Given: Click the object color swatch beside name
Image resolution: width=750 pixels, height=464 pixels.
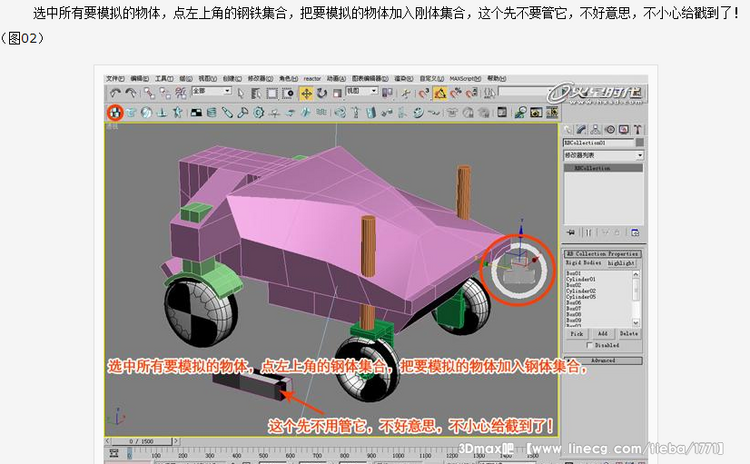Looking at the screenshot, I should pyautogui.click(x=640, y=143).
